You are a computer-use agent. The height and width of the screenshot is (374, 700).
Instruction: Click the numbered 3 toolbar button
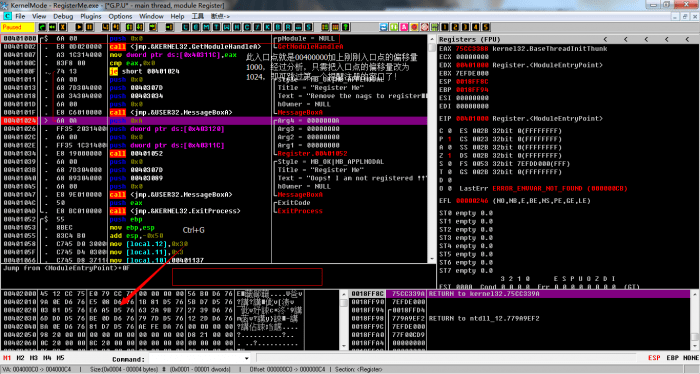pyautogui.click(x=466, y=27)
